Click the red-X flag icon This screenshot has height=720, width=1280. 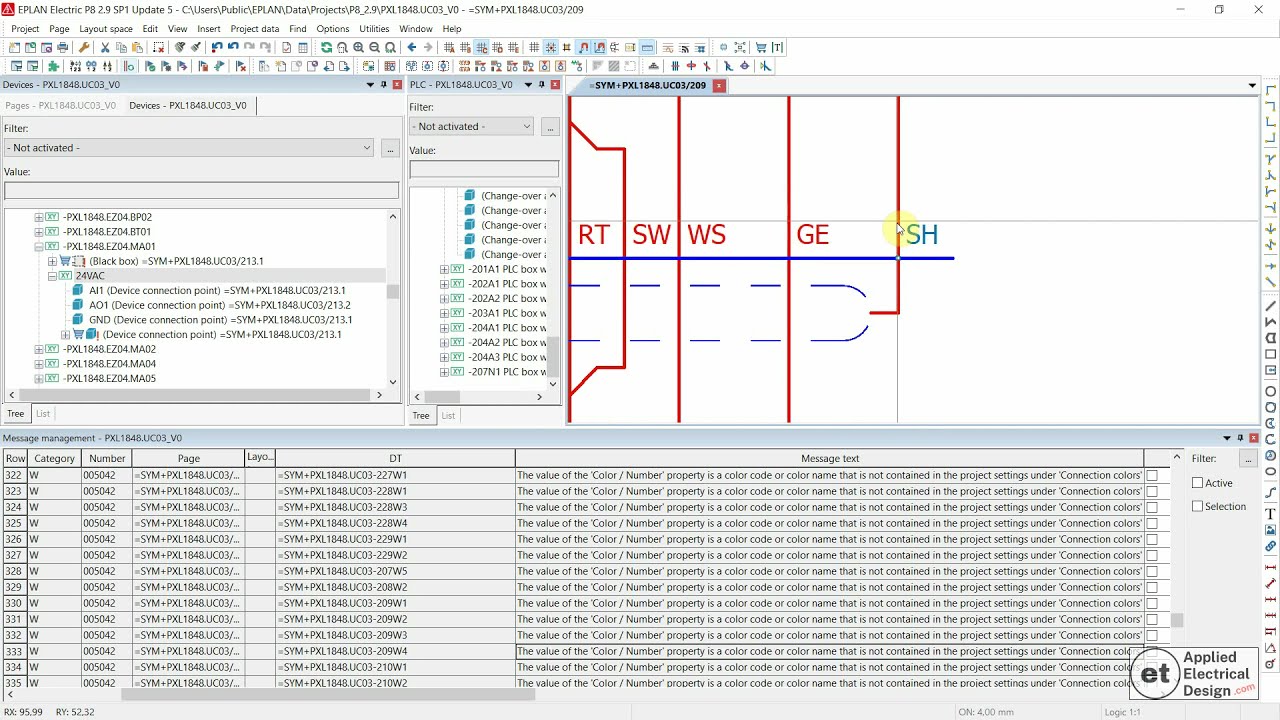tap(241, 66)
